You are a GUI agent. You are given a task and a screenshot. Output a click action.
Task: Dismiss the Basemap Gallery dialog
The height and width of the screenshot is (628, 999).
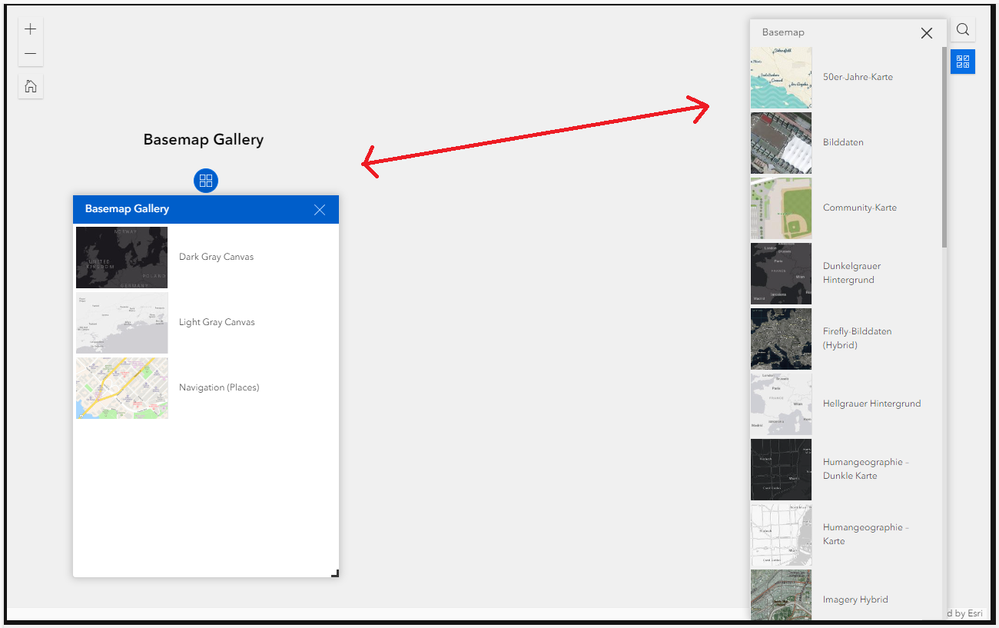[x=319, y=210]
